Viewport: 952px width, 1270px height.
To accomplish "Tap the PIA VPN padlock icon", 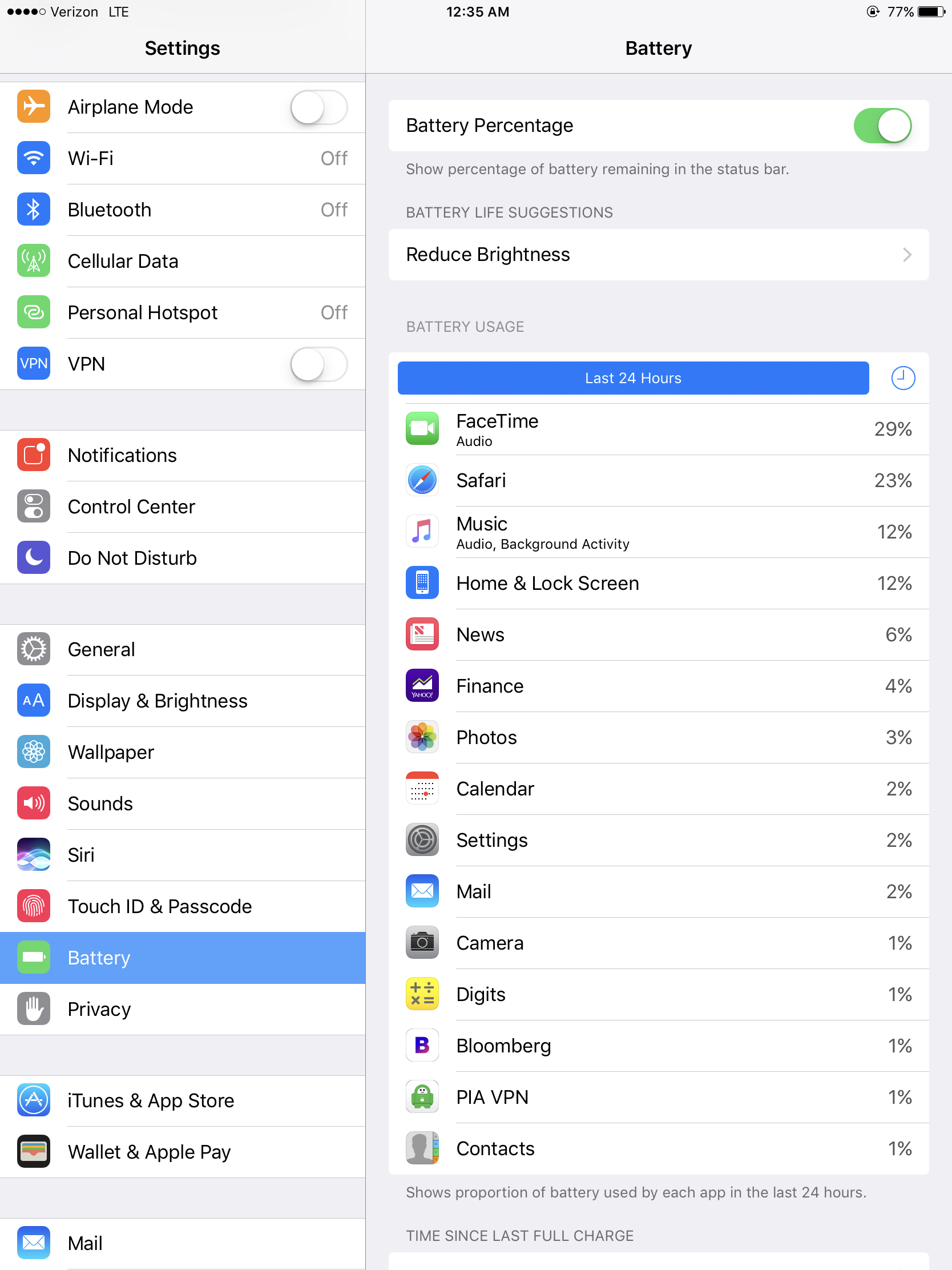I will (x=422, y=1096).
